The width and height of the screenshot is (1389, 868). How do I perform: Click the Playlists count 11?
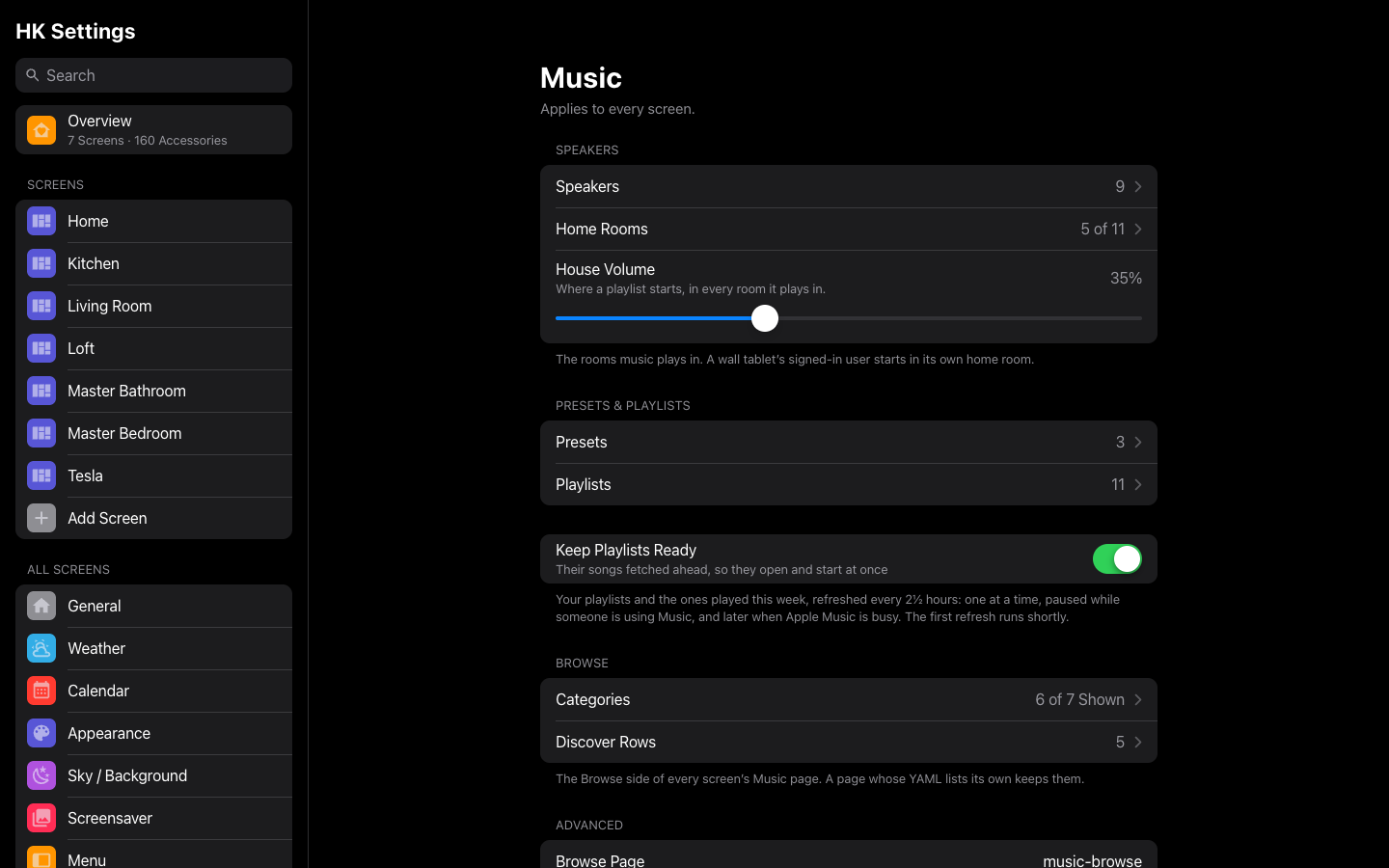coord(1118,484)
